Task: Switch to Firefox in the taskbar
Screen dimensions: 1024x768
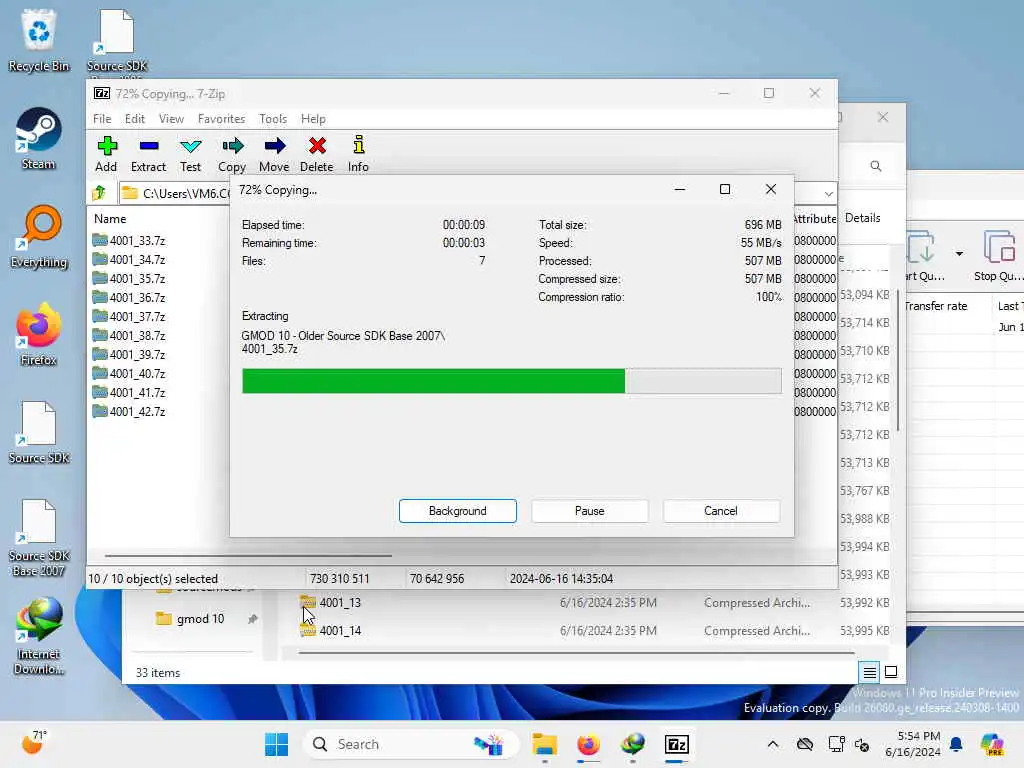Action: (x=588, y=744)
